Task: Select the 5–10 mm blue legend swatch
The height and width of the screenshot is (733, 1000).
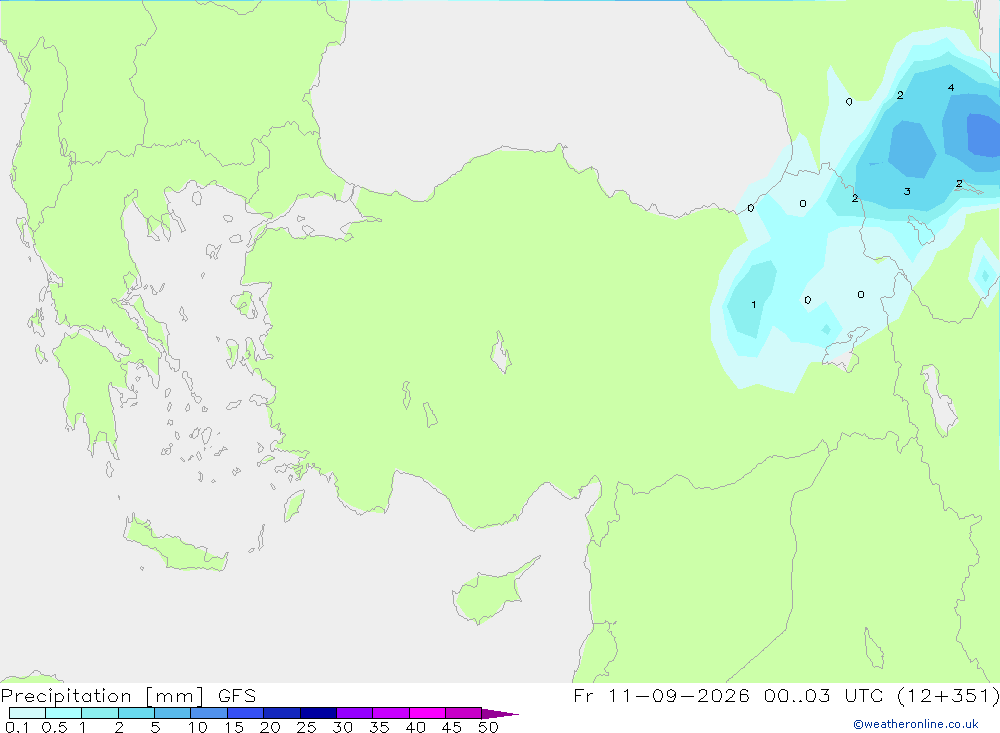Action: [x=172, y=713]
